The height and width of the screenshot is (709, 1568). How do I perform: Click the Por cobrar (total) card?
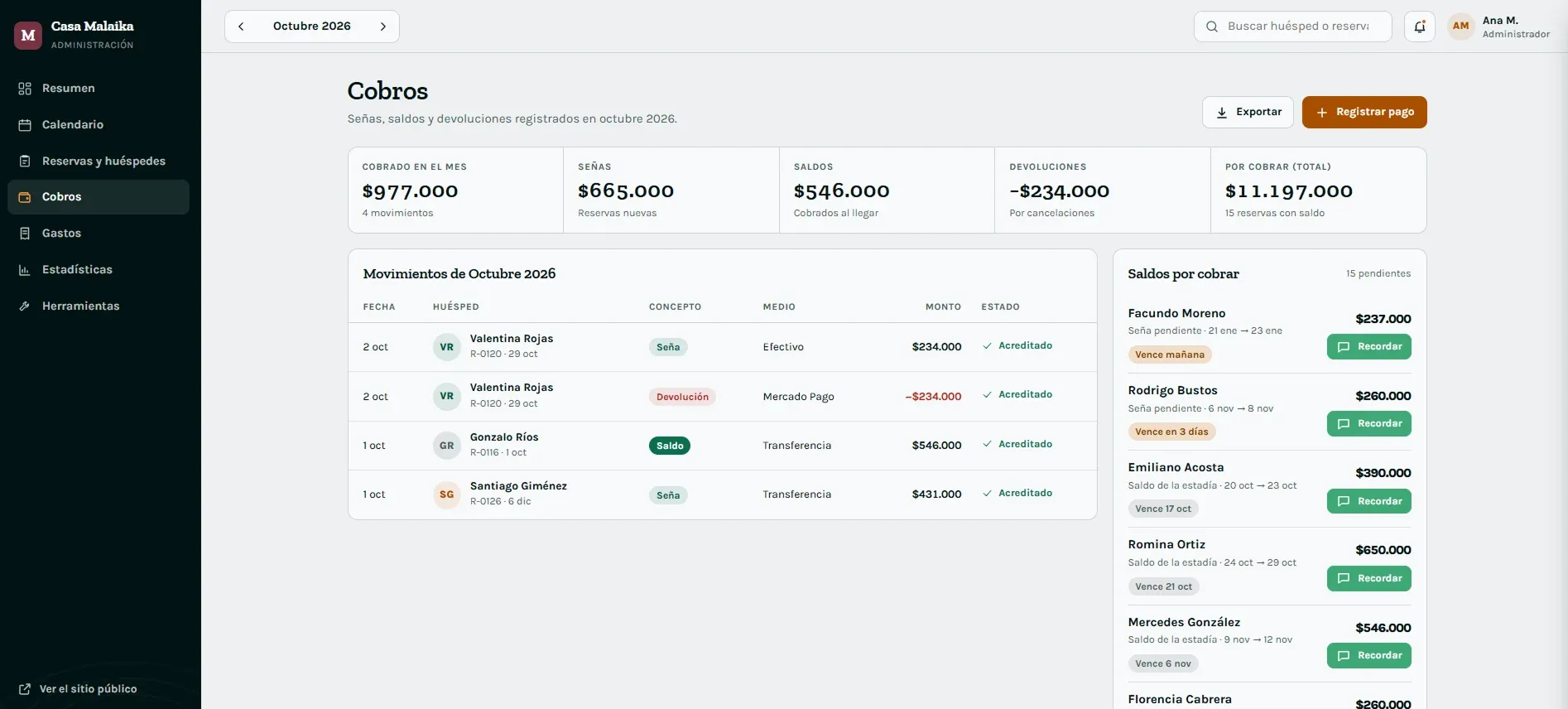[x=1318, y=191]
